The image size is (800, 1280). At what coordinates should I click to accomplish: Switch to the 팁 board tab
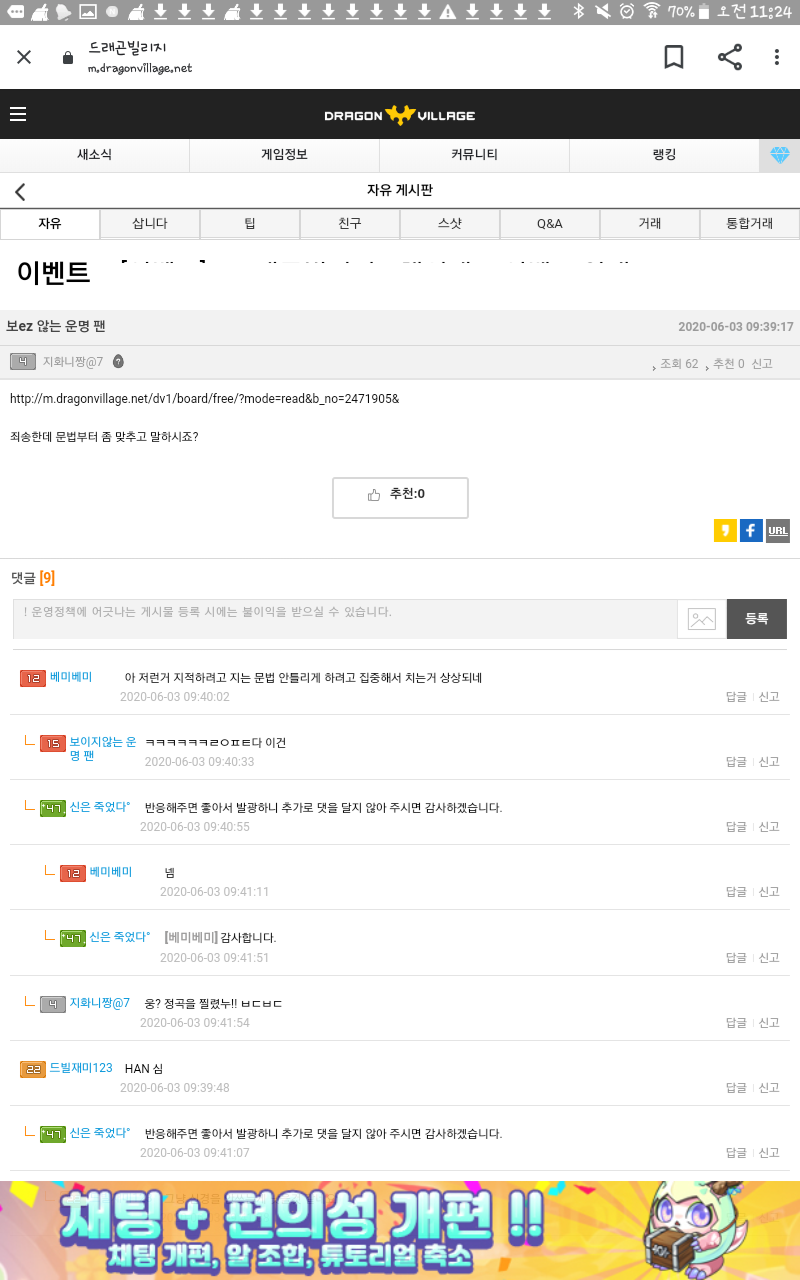(x=250, y=224)
